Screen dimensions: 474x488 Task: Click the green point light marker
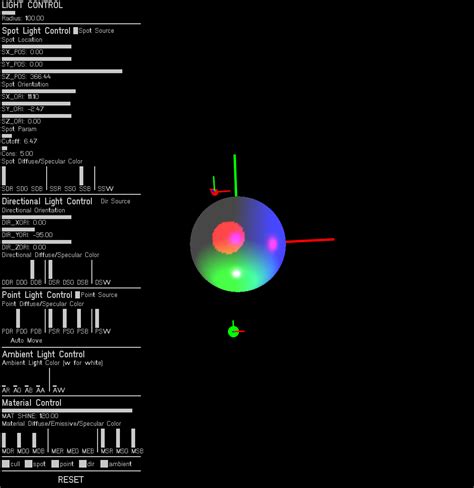pos(233,332)
